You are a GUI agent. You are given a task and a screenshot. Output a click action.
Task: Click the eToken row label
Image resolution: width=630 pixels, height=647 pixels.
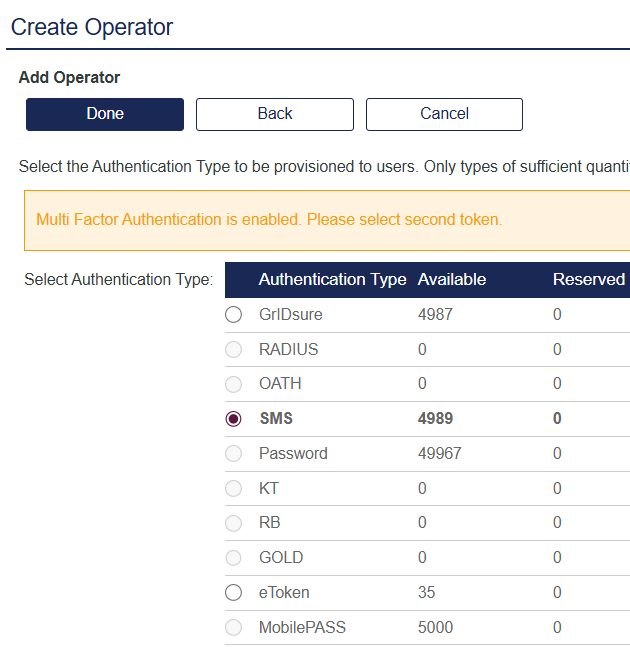point(284,593)
